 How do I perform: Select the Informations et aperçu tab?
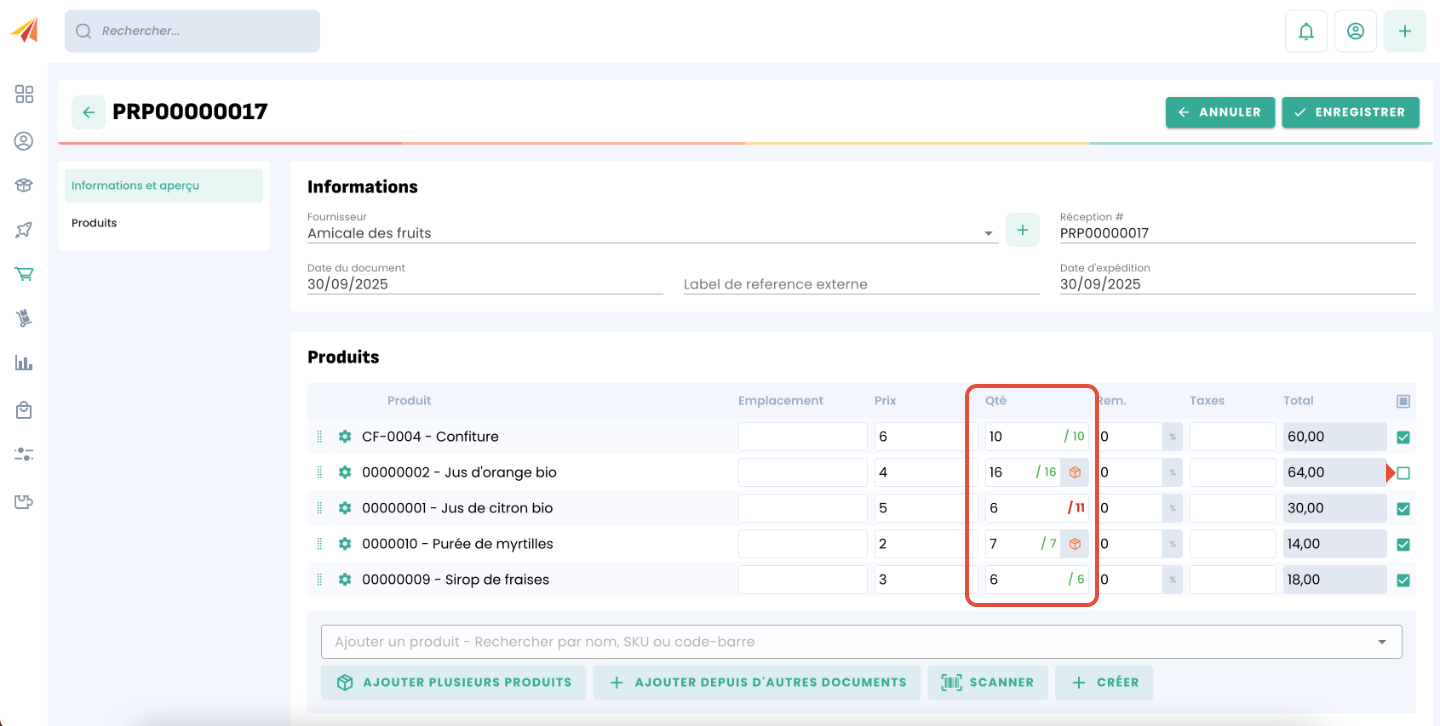pyautogui.click(x=164, y=186)
